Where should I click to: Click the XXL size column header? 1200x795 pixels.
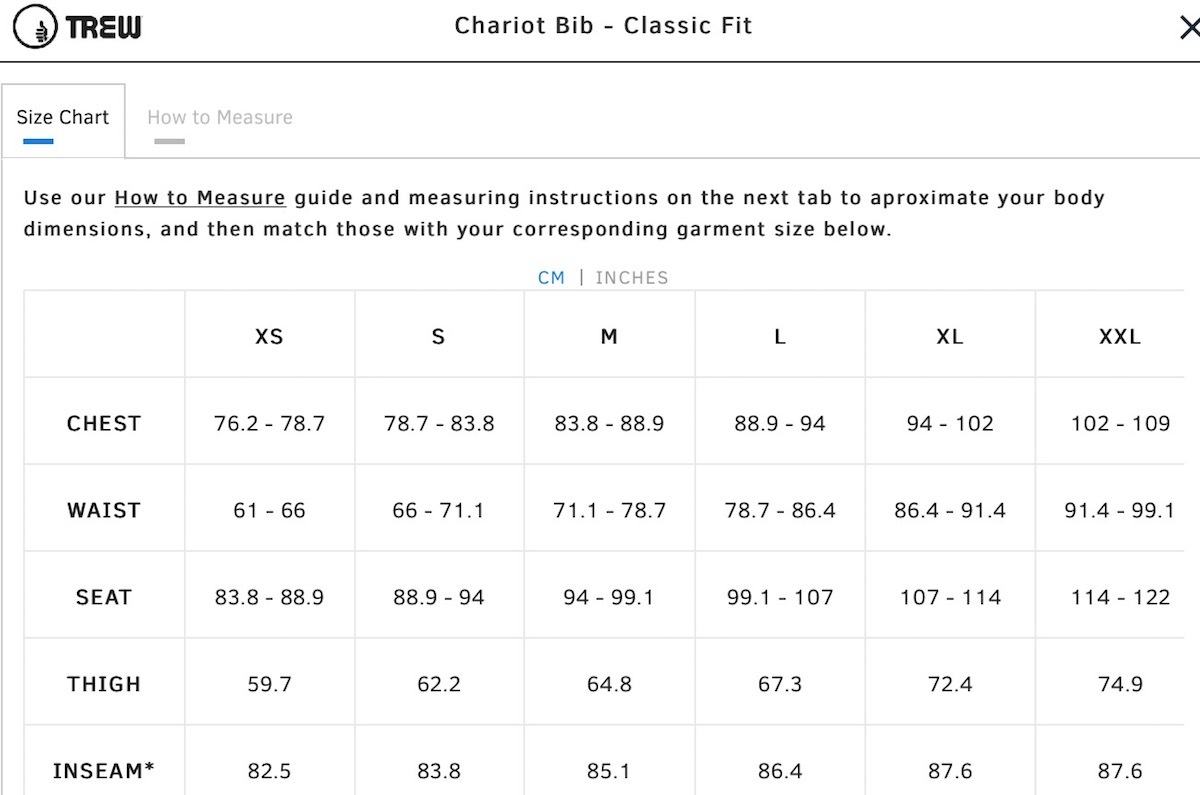pos(1120,337)
